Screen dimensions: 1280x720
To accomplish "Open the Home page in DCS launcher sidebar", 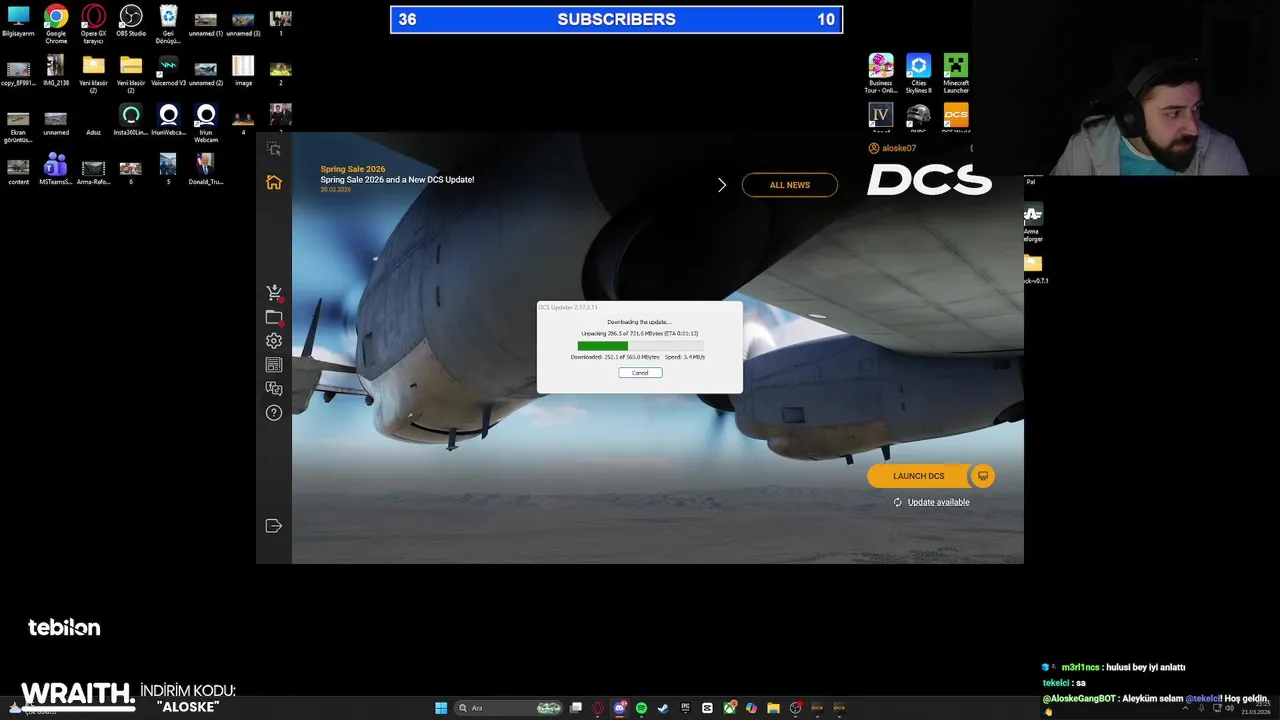I will point(273,182).
